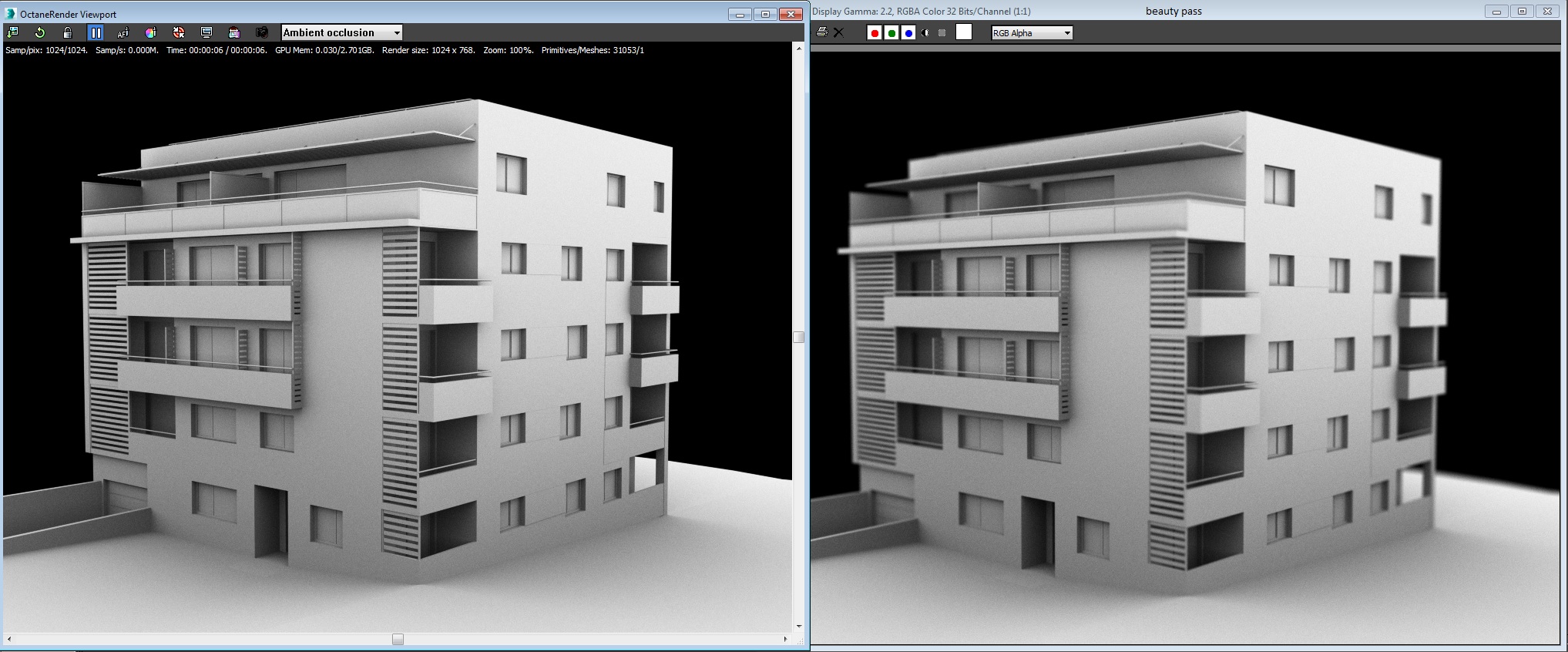The width and height of the screenshot is (1568, 652).
Task: Click the monitor viewport resolution icon
Action: (x=206, y=32)
